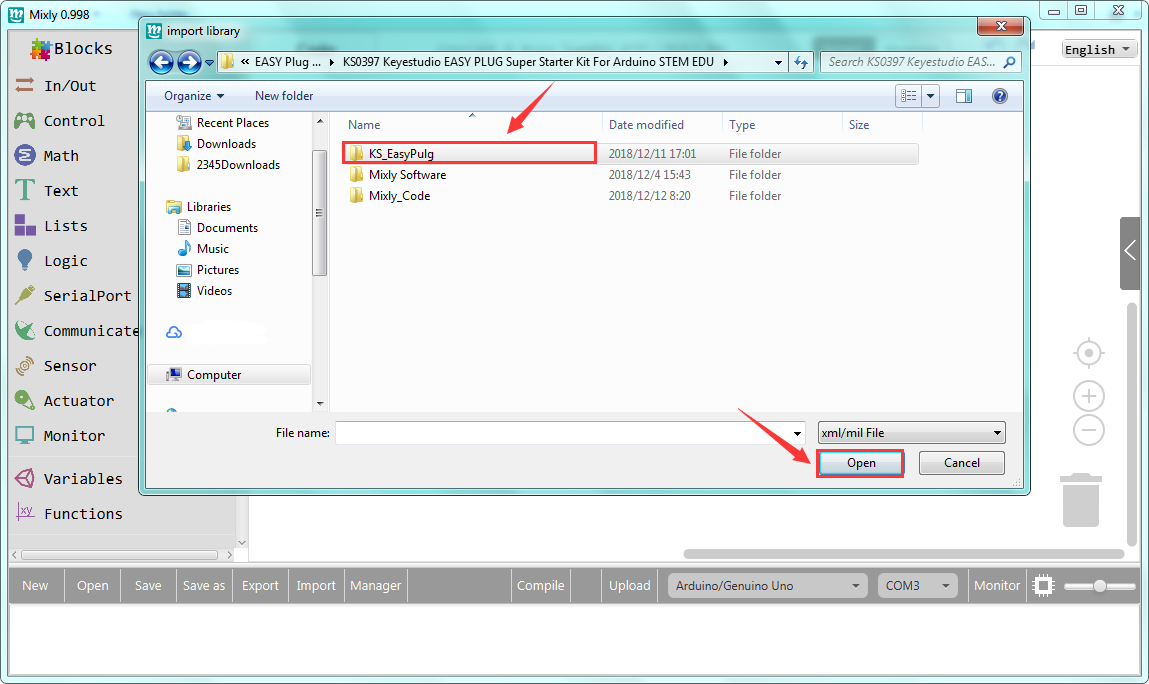The height and width of the screenshot is (684, 1149).
Task: Click Manager in the bottom toolbar
Action: pos(375,586)
